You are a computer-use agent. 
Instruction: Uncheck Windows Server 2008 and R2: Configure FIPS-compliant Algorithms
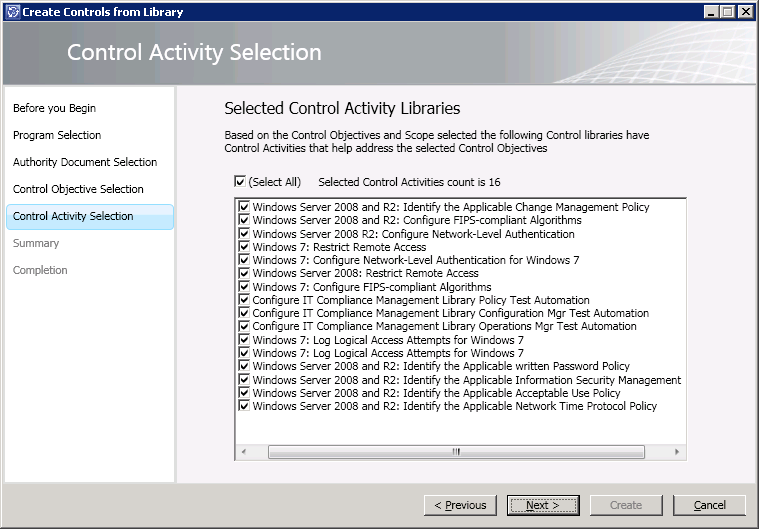(244, 220)
